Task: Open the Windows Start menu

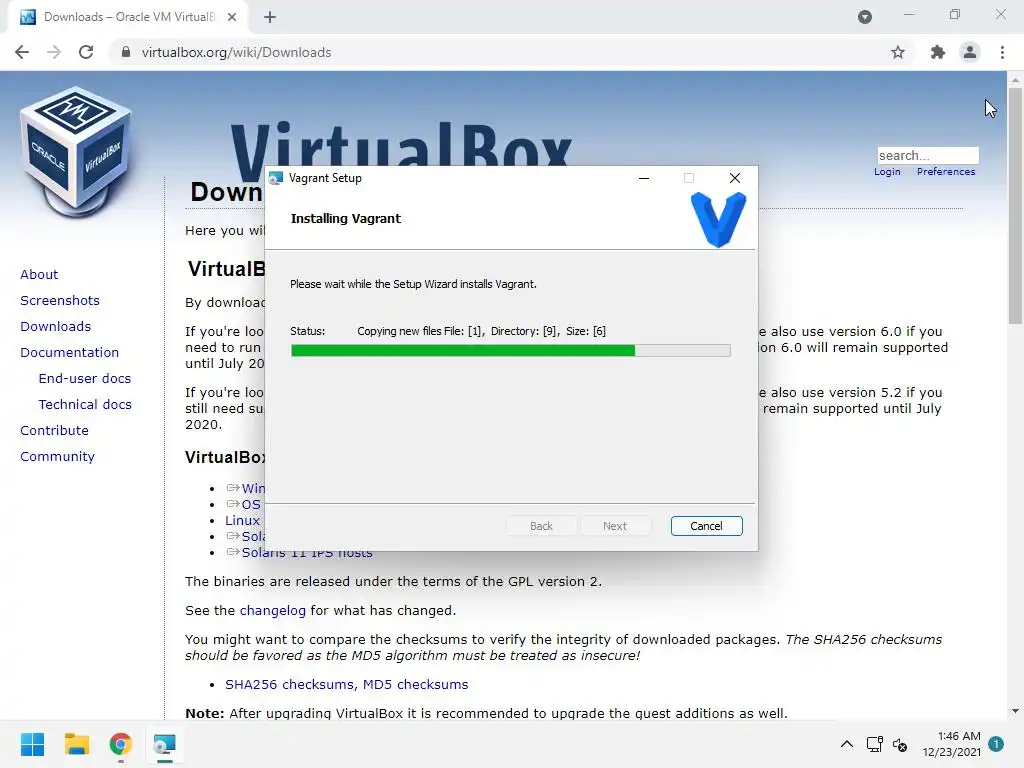Action: click(x=32, y=744)
